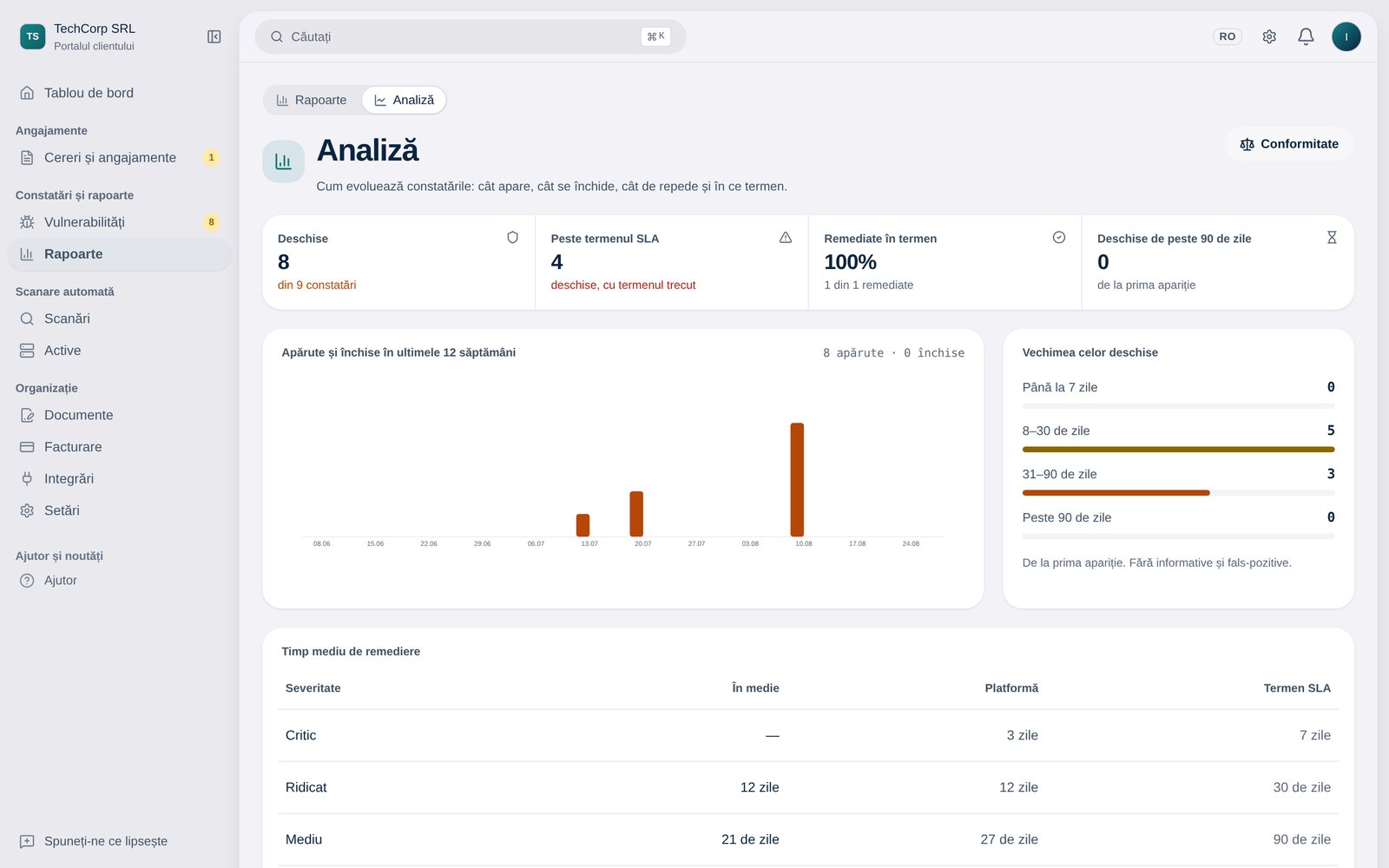
Task: Click the Mediu severity row
Action: point(808,839)
